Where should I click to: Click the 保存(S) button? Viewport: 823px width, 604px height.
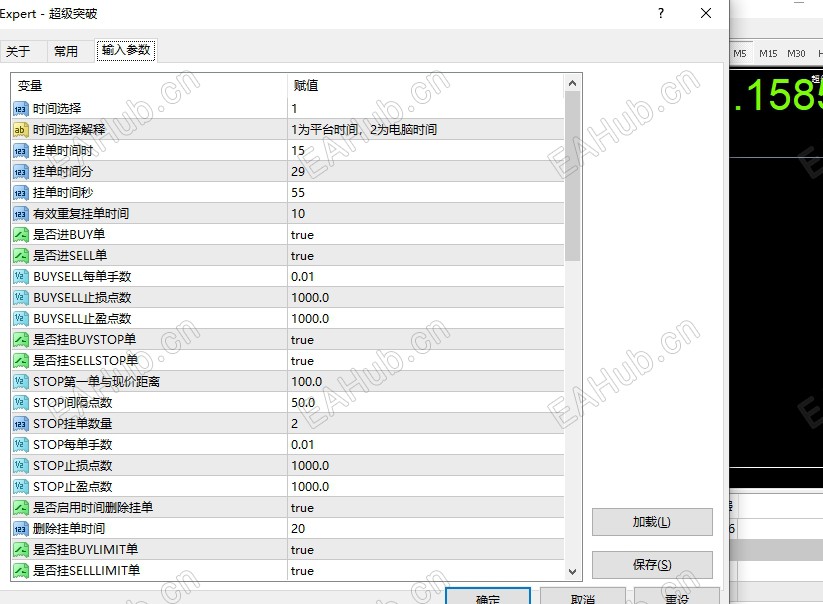tap(652, 565)
